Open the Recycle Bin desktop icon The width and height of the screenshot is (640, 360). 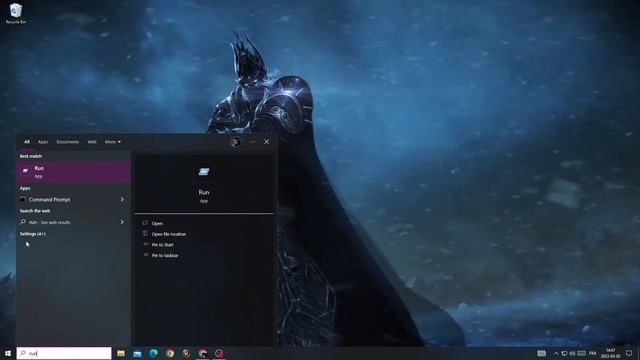[x=16, y=13]
